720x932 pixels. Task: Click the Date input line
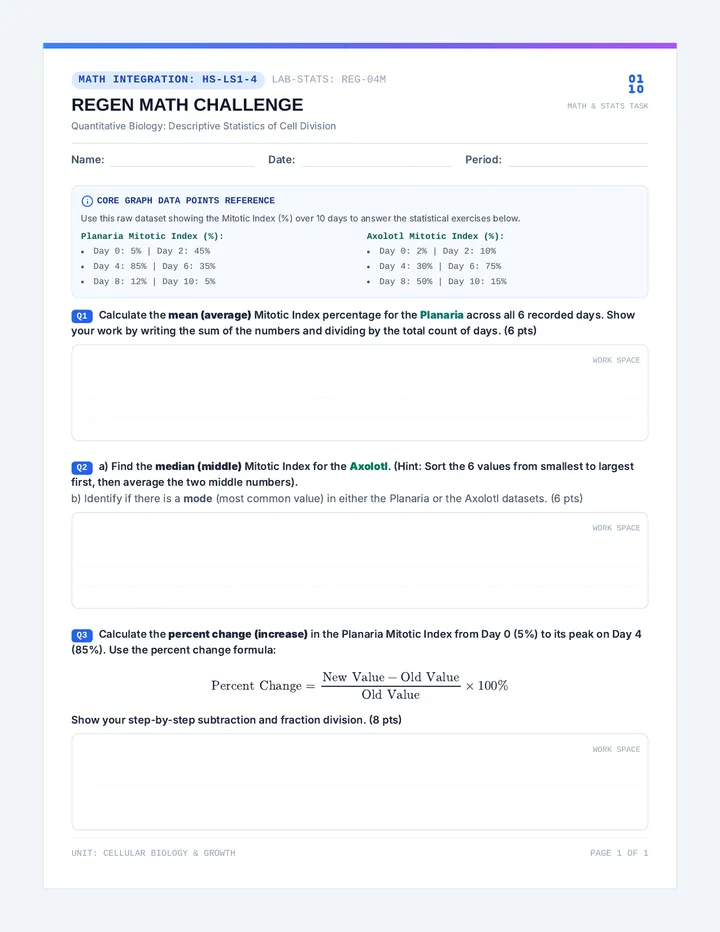point(376,160)
